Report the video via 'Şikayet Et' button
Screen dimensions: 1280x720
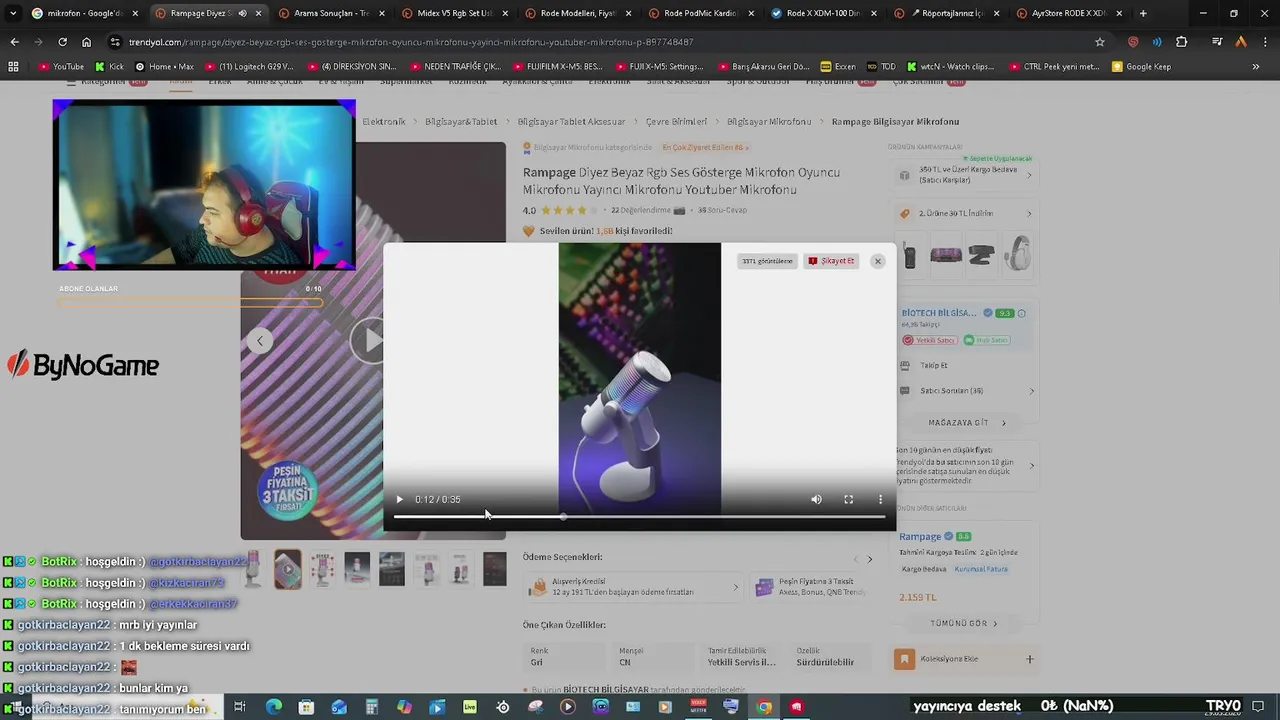coord(831,261)
